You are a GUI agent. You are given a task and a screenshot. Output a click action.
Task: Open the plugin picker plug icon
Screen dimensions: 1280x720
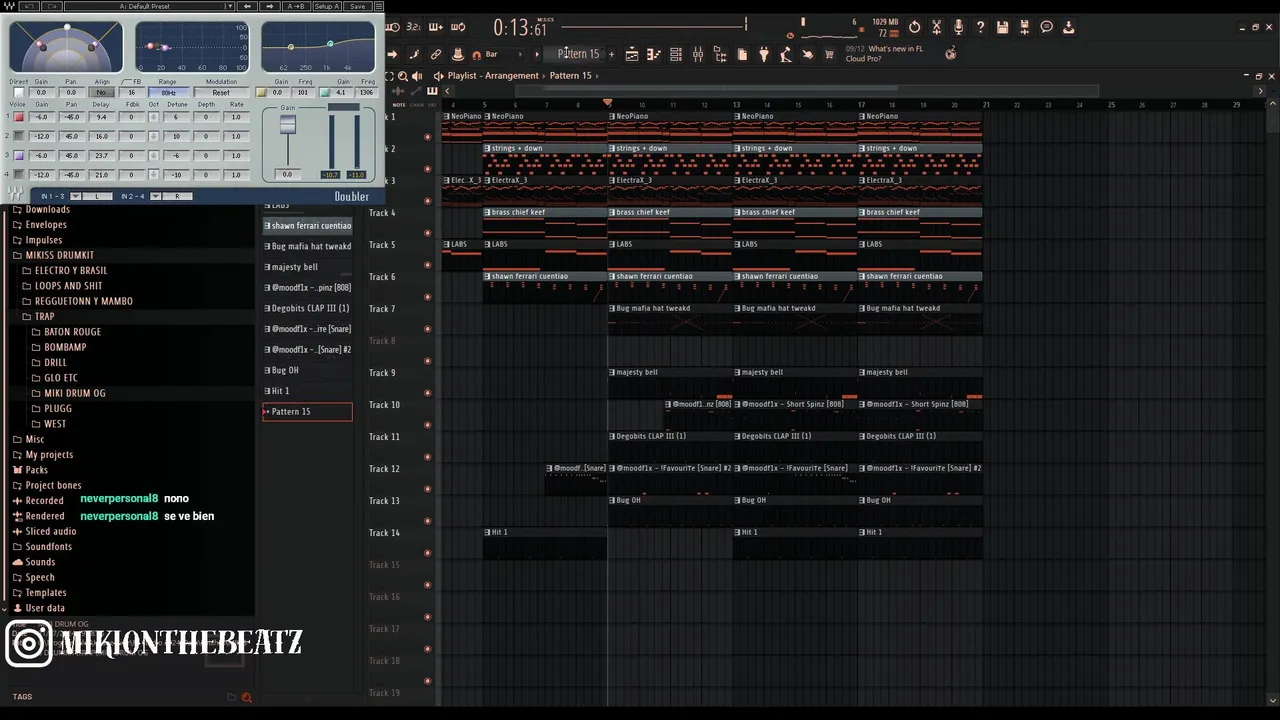tap(764, 54)
